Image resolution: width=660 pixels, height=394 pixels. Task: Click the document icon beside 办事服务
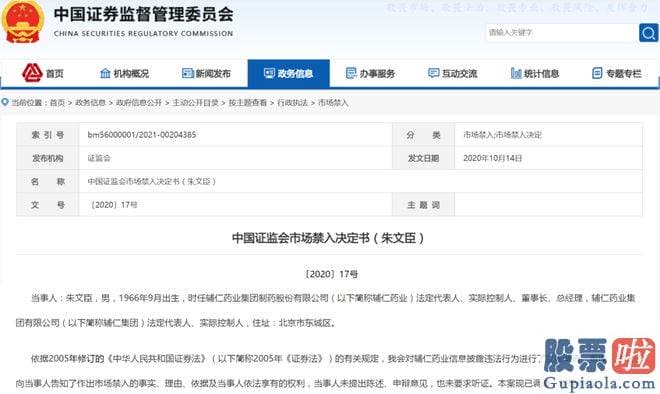[x=351, y=73]
